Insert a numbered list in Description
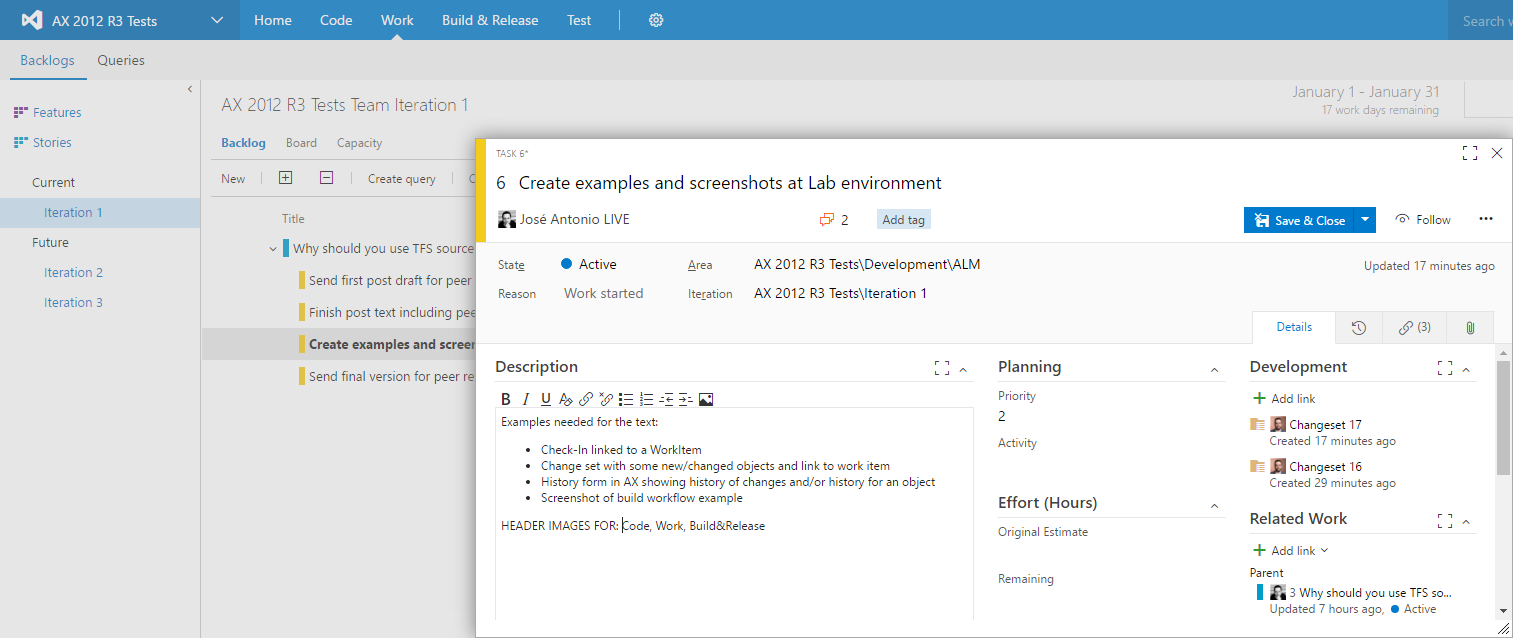Image resolution: width=1513 pixels, height=638 pixels. click(646, 399)
